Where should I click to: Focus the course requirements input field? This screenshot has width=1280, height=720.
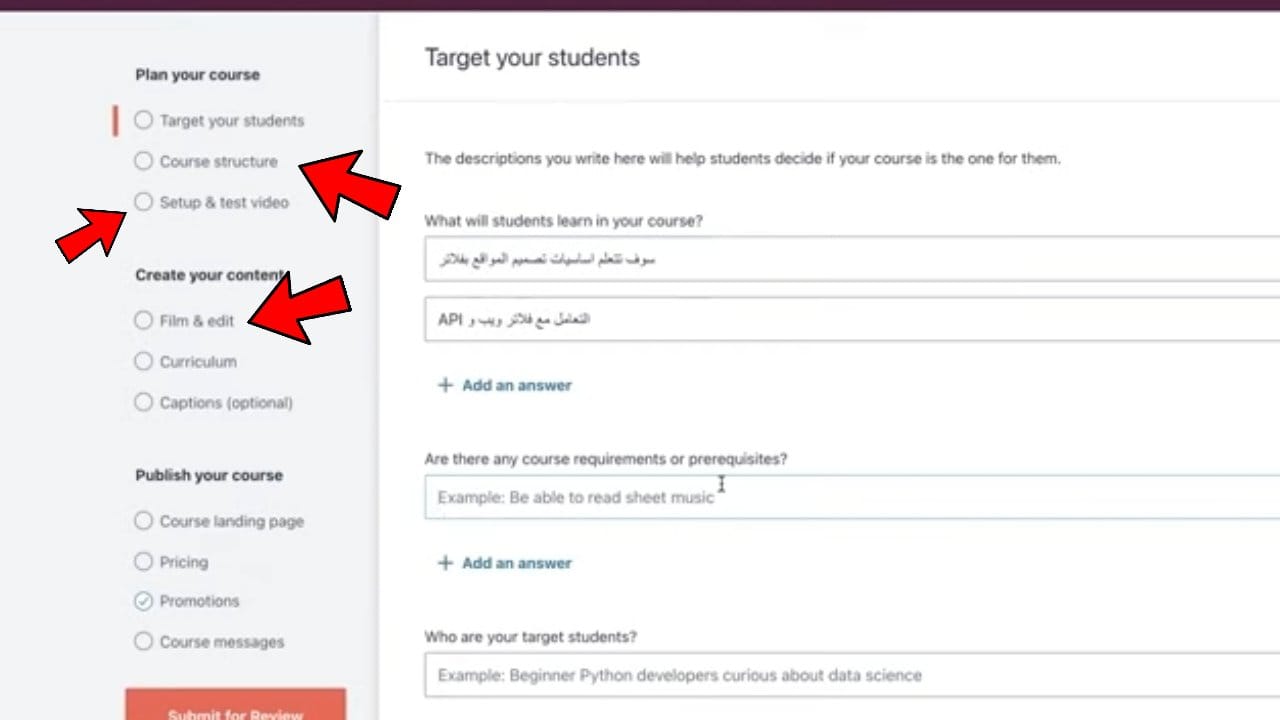click(x=850, y=497)
